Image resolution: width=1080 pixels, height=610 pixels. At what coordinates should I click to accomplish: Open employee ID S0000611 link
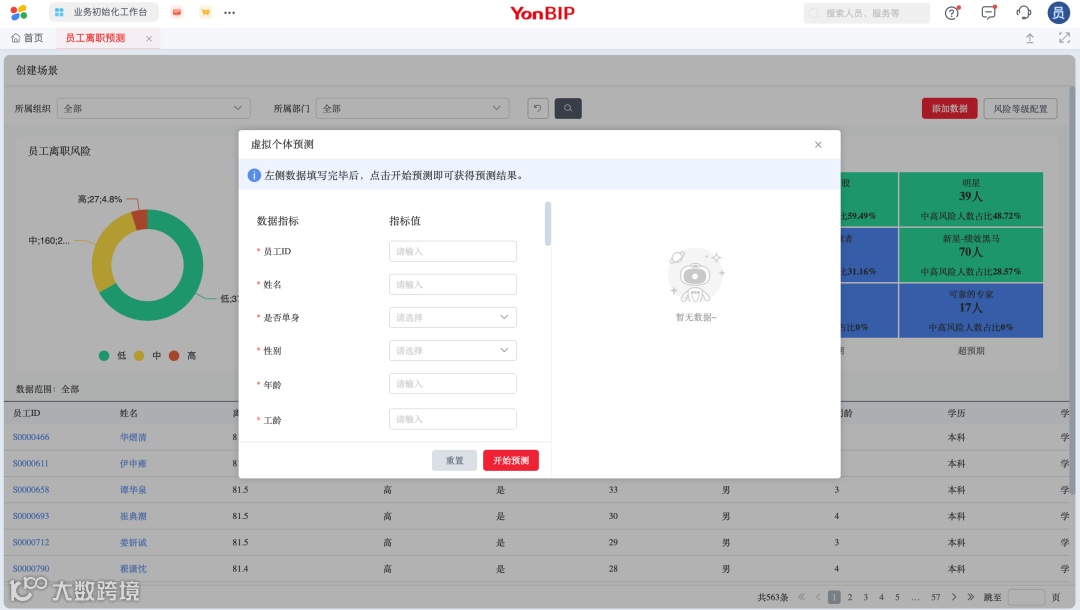(x=30, y=463)
